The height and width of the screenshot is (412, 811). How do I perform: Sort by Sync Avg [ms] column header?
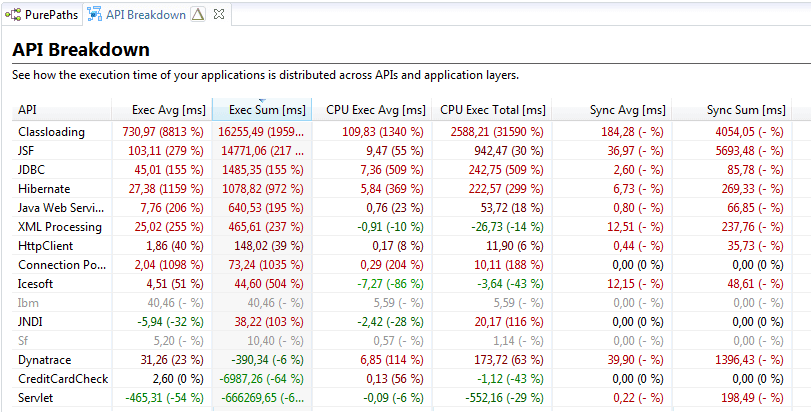click(611, 110)
